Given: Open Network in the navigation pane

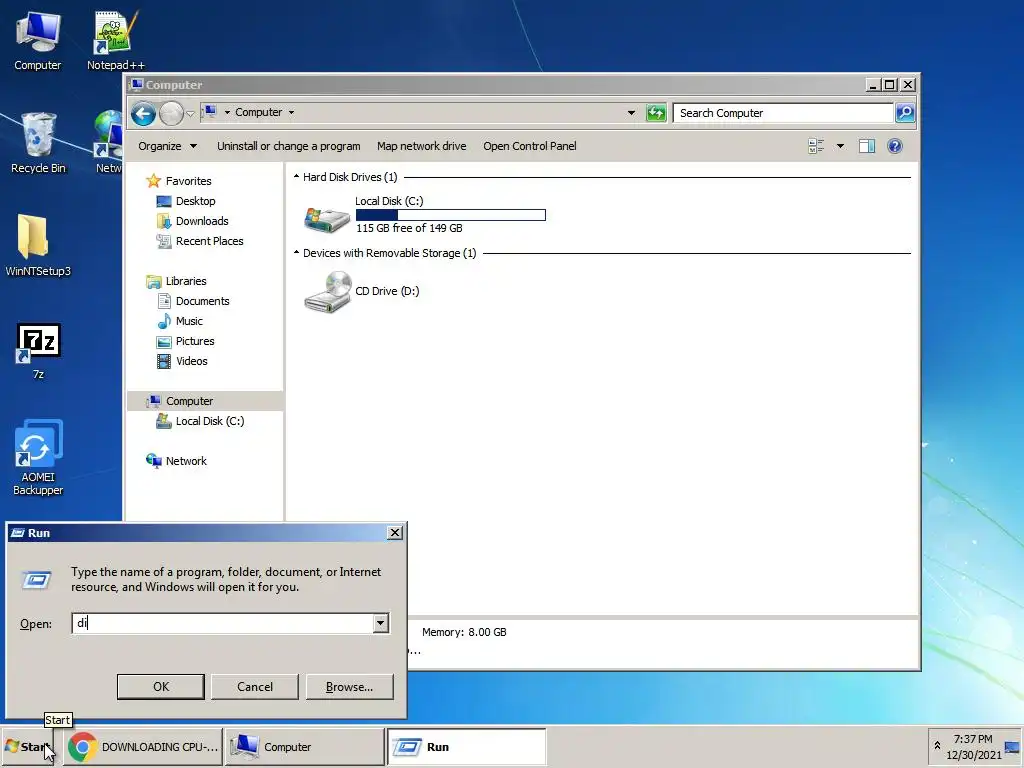Looking at the screenshot, I should click(x=185, y=461).
